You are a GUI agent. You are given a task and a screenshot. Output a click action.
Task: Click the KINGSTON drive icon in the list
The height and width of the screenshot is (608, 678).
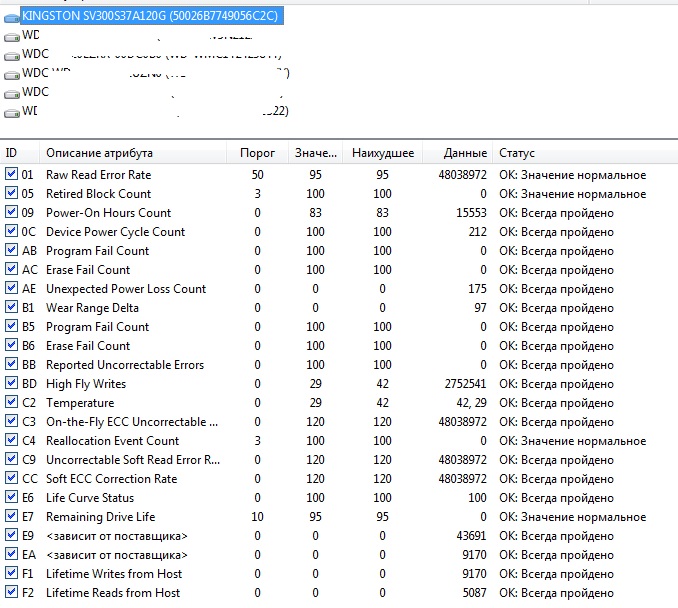12,18
